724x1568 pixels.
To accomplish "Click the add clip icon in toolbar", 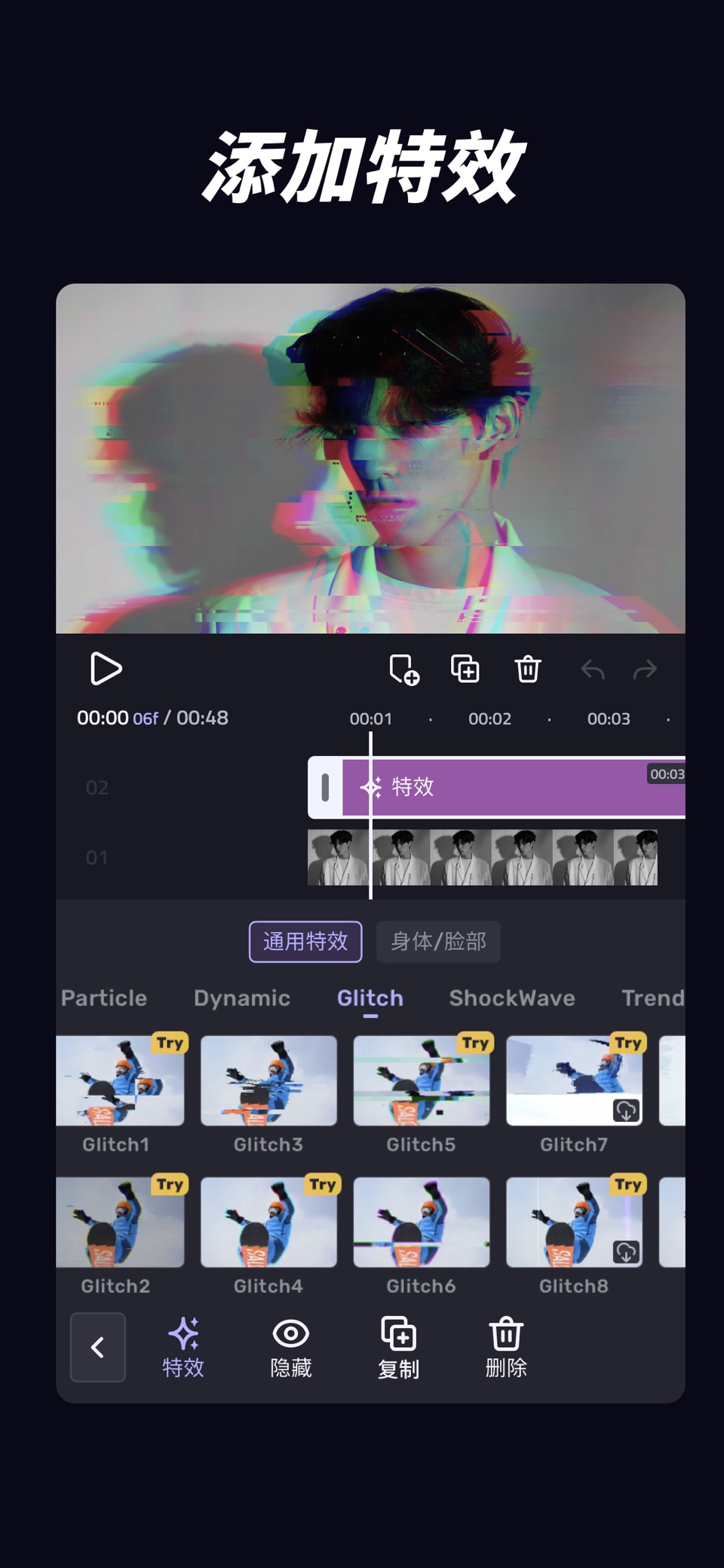I will coord(404,669).
